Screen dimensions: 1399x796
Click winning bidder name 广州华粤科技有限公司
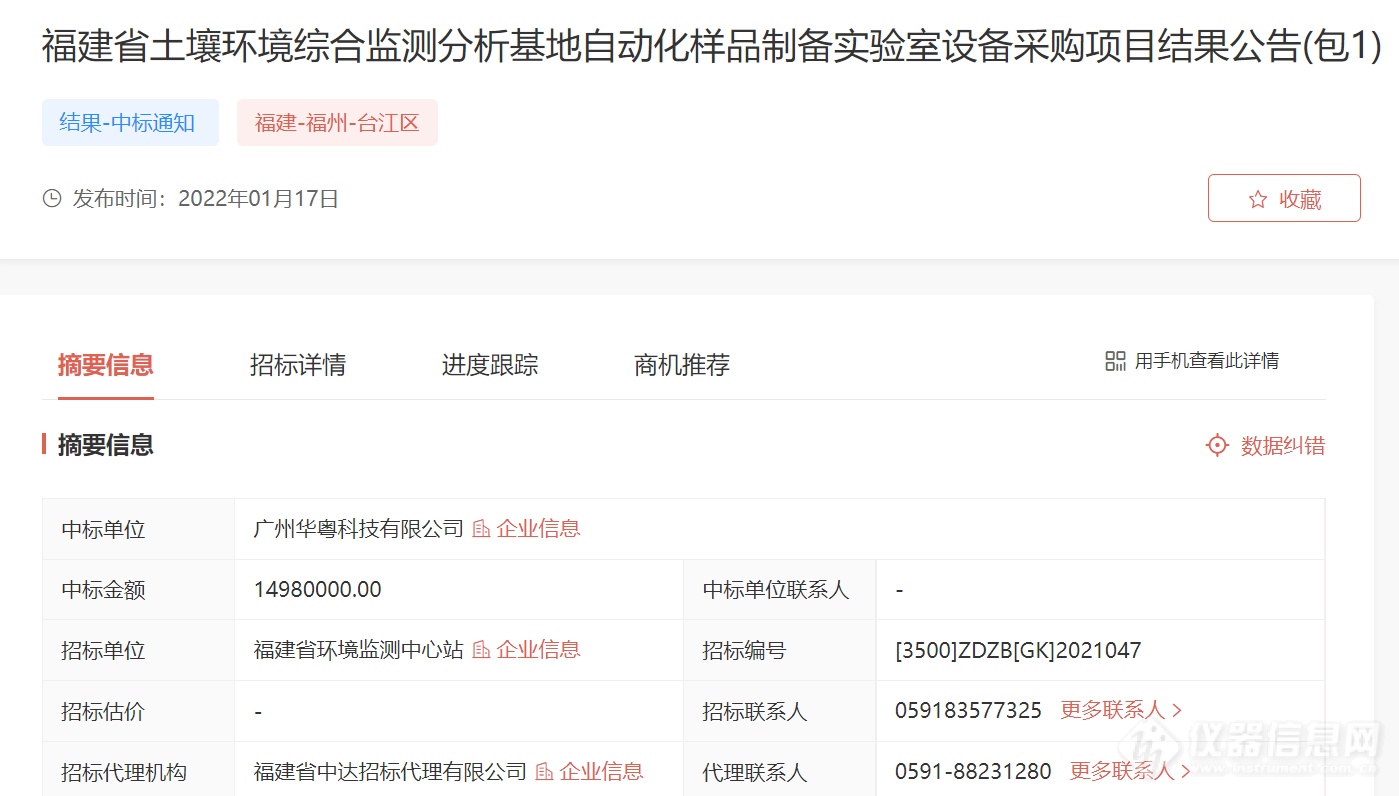pos(359,529)
